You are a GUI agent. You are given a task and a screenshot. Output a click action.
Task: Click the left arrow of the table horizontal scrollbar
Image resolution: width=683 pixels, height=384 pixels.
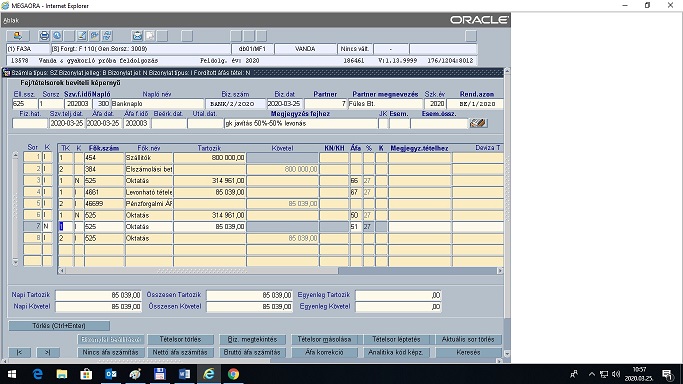pos(61,271)
